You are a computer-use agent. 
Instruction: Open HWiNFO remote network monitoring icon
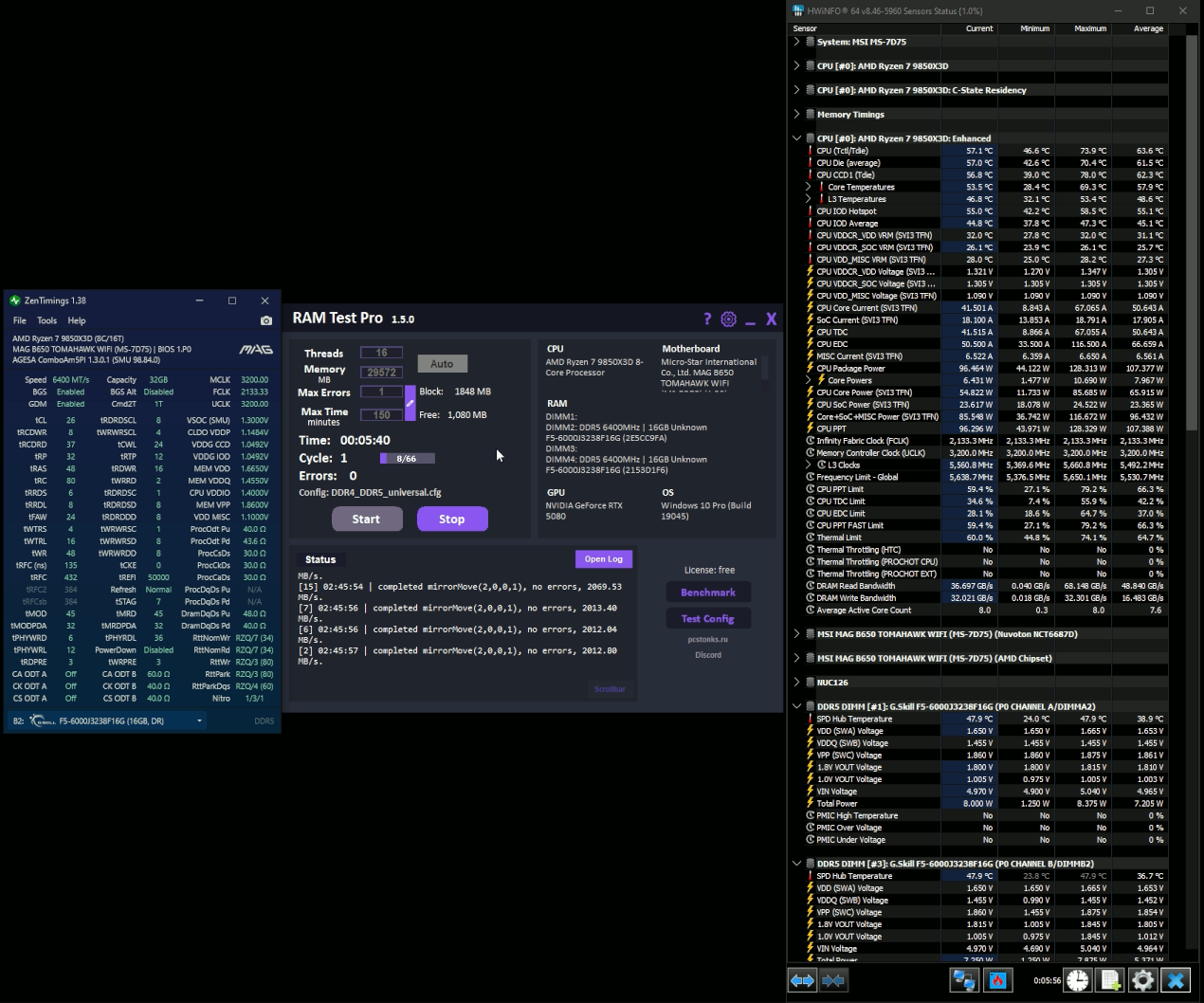pyautogui.click(x=964, y=980)
